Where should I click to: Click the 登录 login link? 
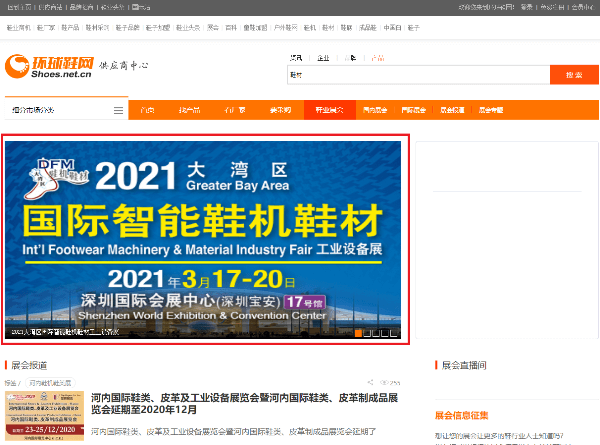[x=527, y=7]
